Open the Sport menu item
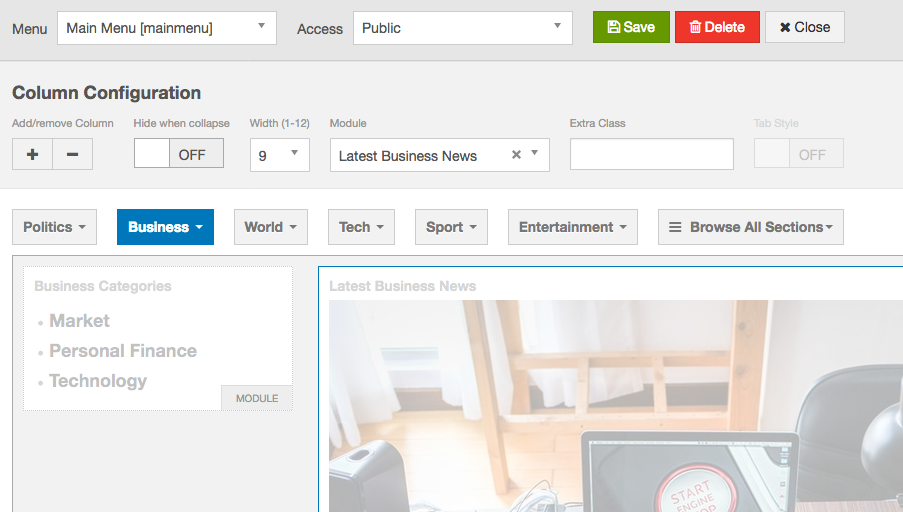Image resolution: width=903 pixels, height=512 pixels. point(451,227)
